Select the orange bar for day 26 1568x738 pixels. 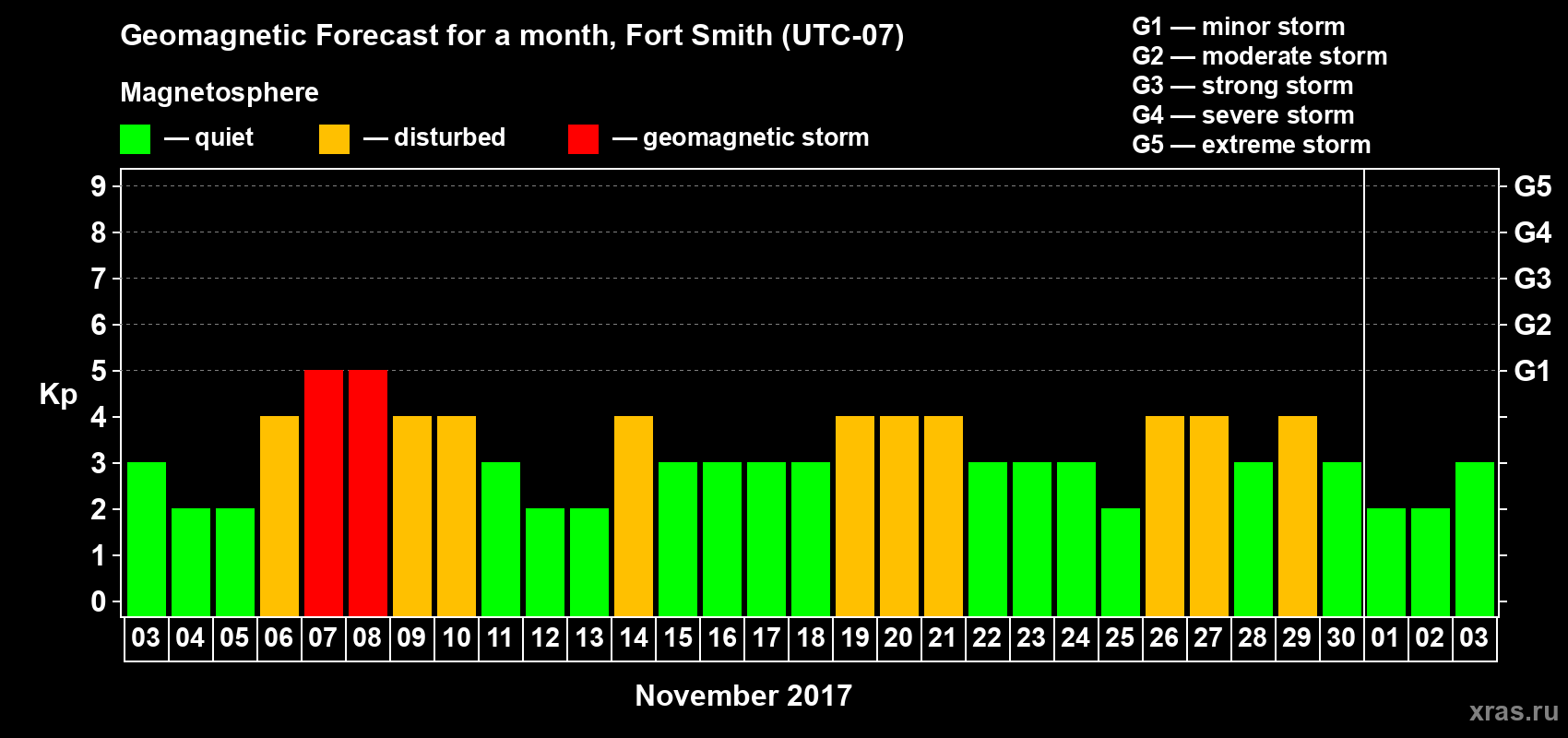click(1165, 516)
